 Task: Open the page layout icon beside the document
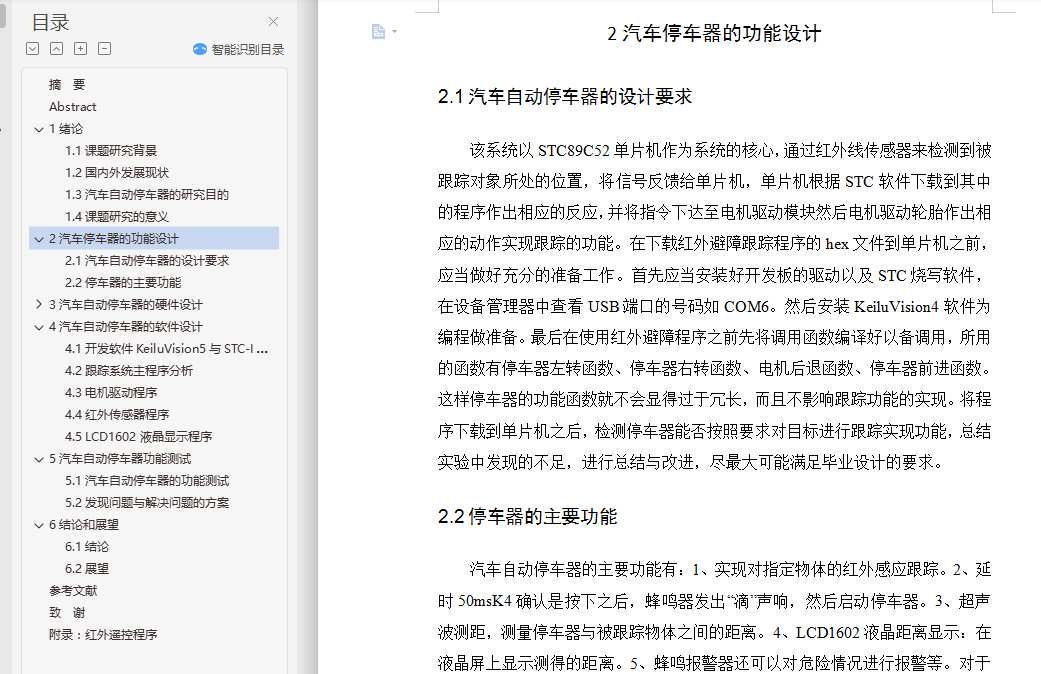coord(378,31)
